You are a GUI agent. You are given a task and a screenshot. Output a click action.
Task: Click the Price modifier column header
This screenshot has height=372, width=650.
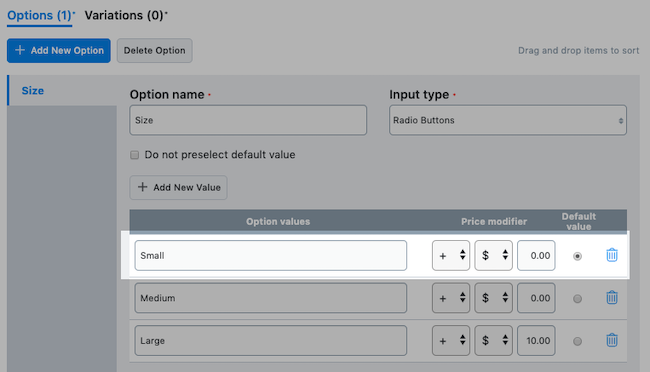coord(494,221)
